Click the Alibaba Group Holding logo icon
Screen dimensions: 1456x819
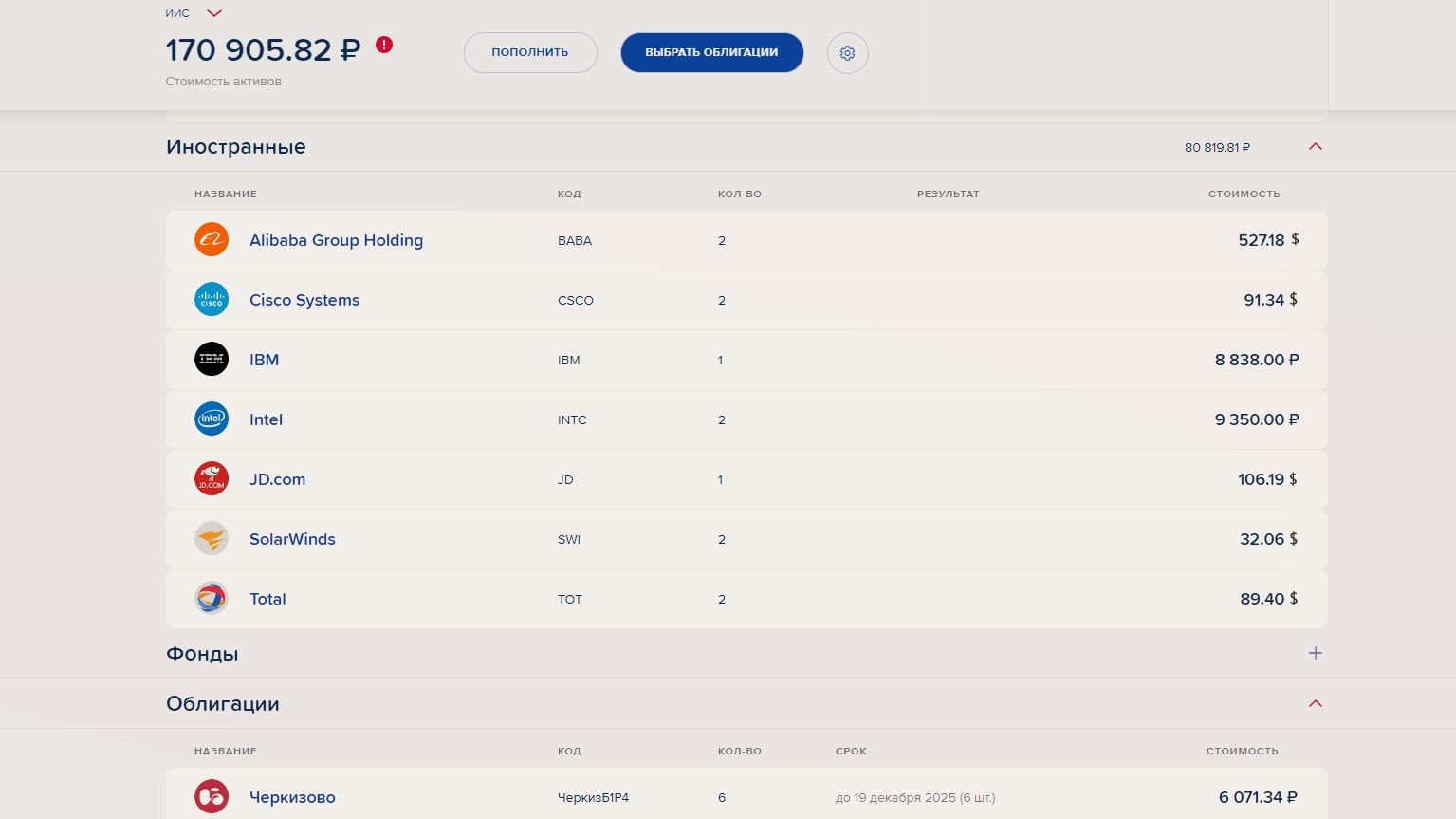click(212, 240)
